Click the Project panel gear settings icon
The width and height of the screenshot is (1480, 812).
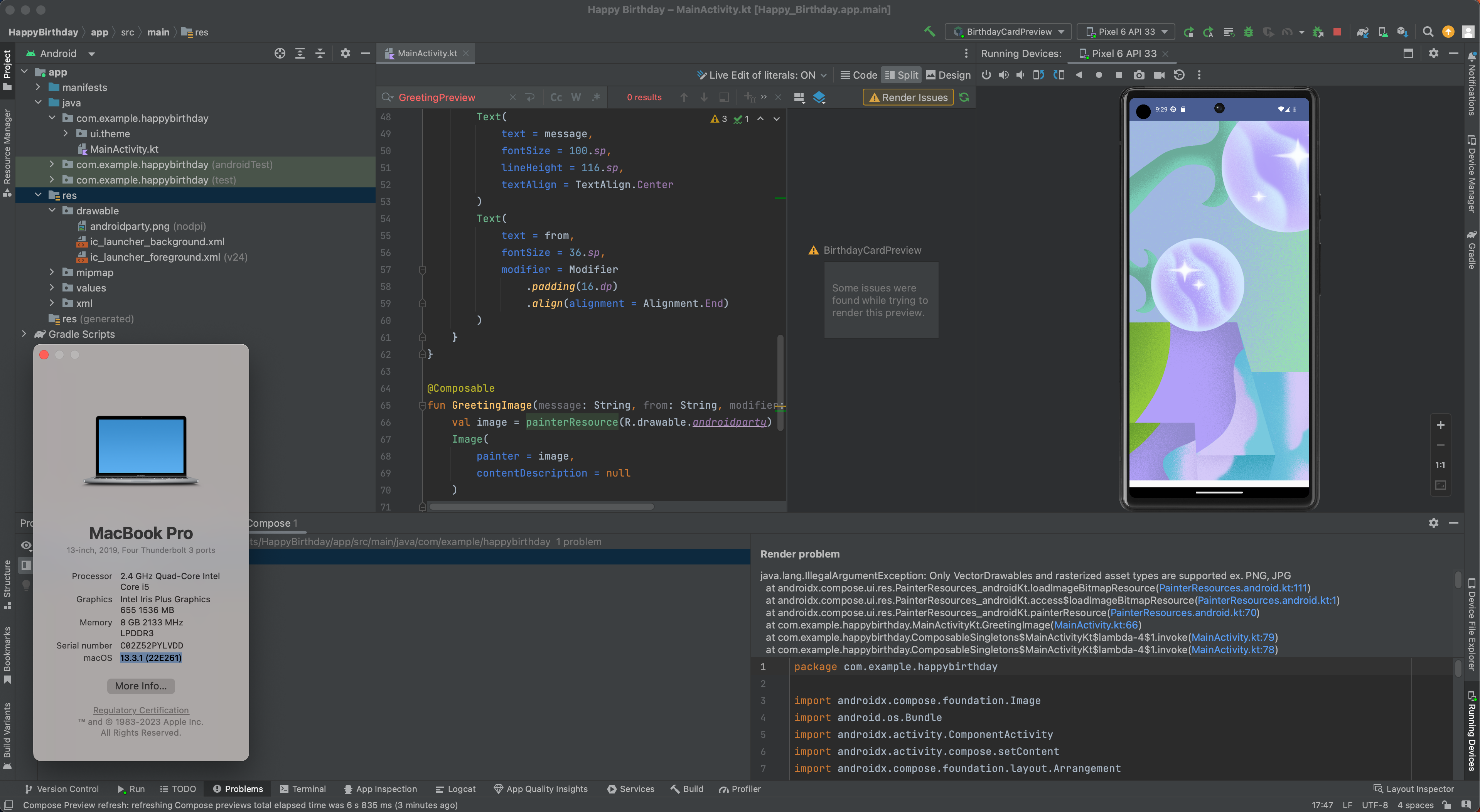[345, 54]
